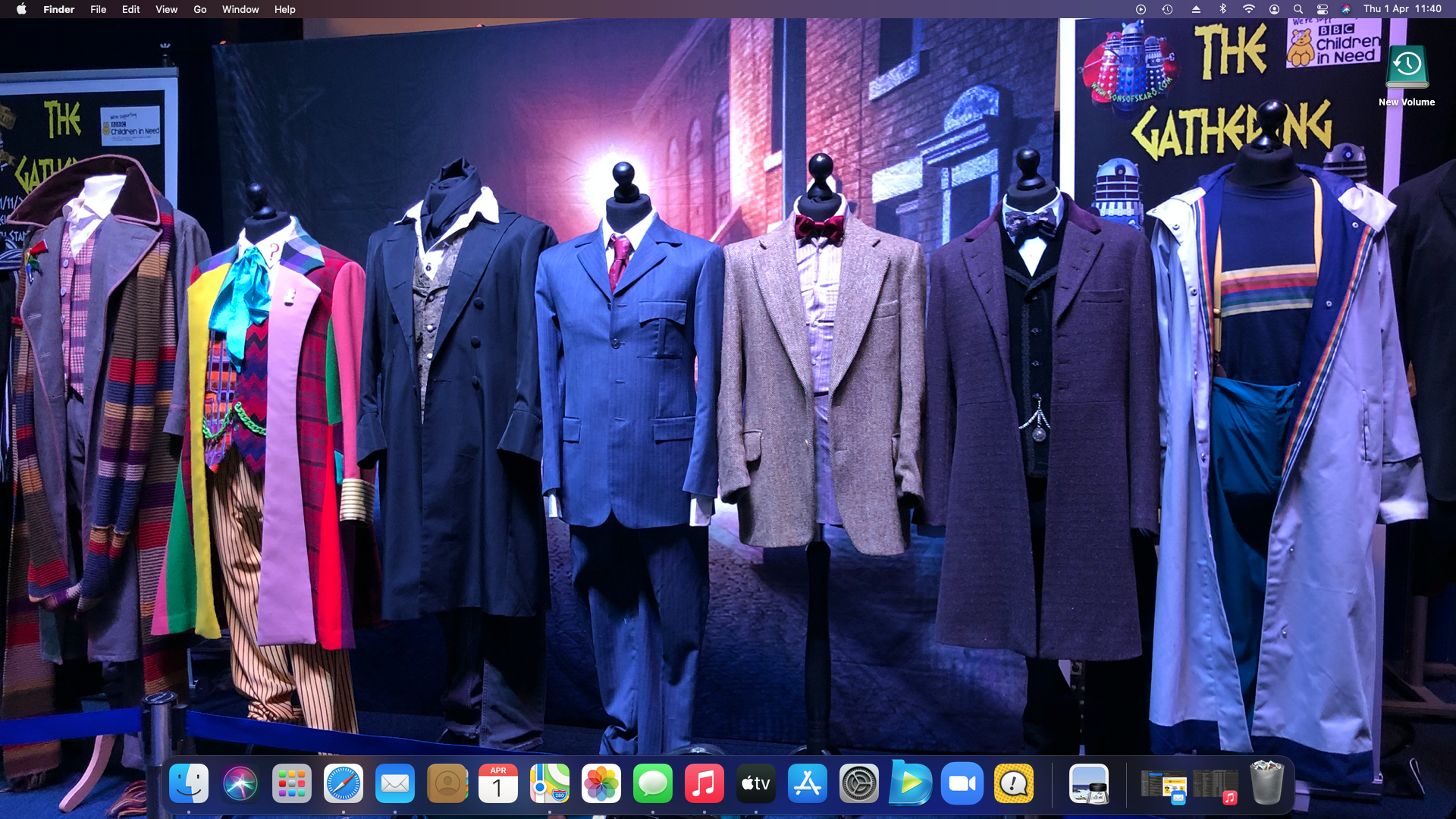The image size is (1456, 819).
Task: Open the Mail app in the Dock
Action: (395, 783)
